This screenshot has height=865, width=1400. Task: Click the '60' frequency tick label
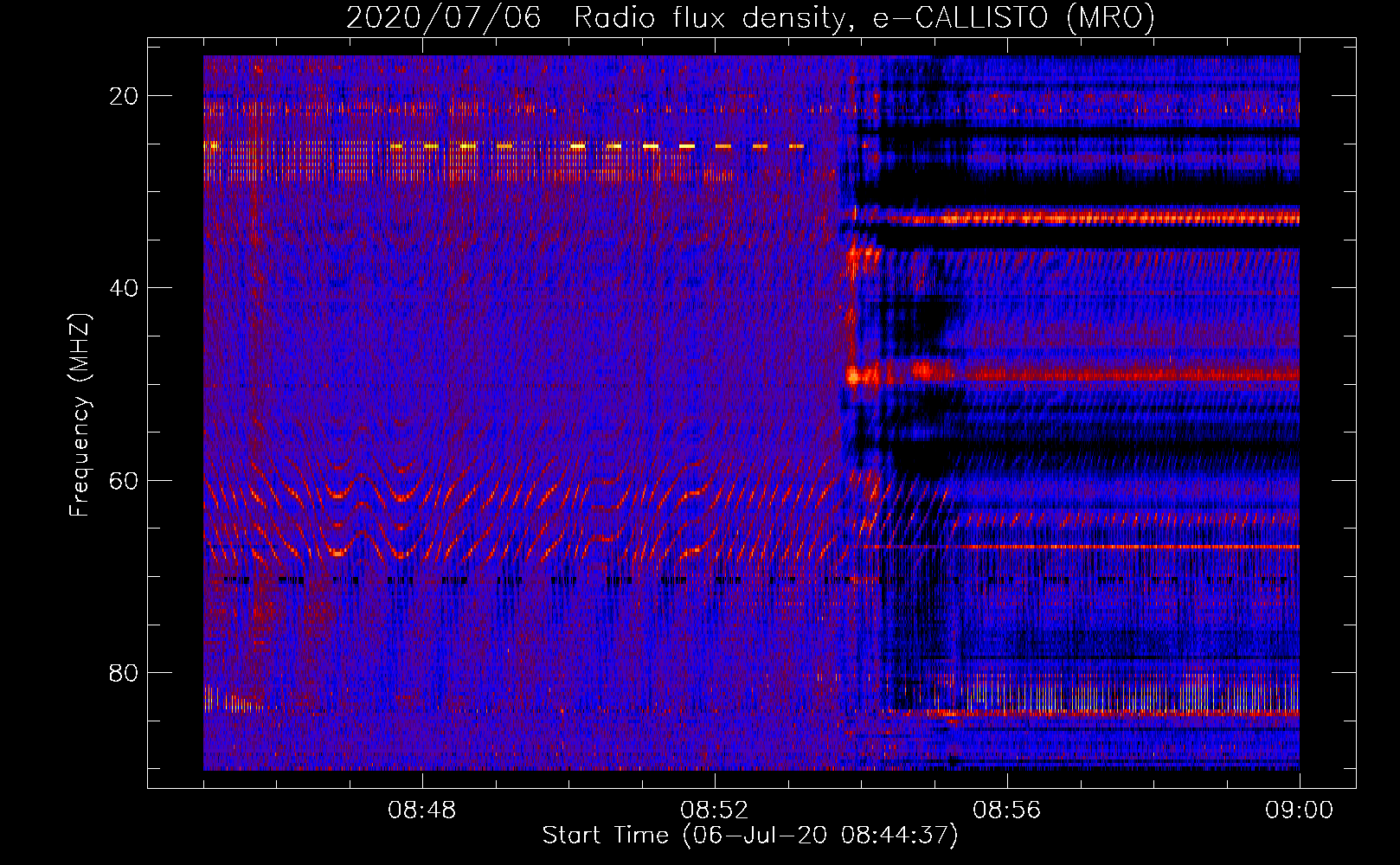[124, 480]
